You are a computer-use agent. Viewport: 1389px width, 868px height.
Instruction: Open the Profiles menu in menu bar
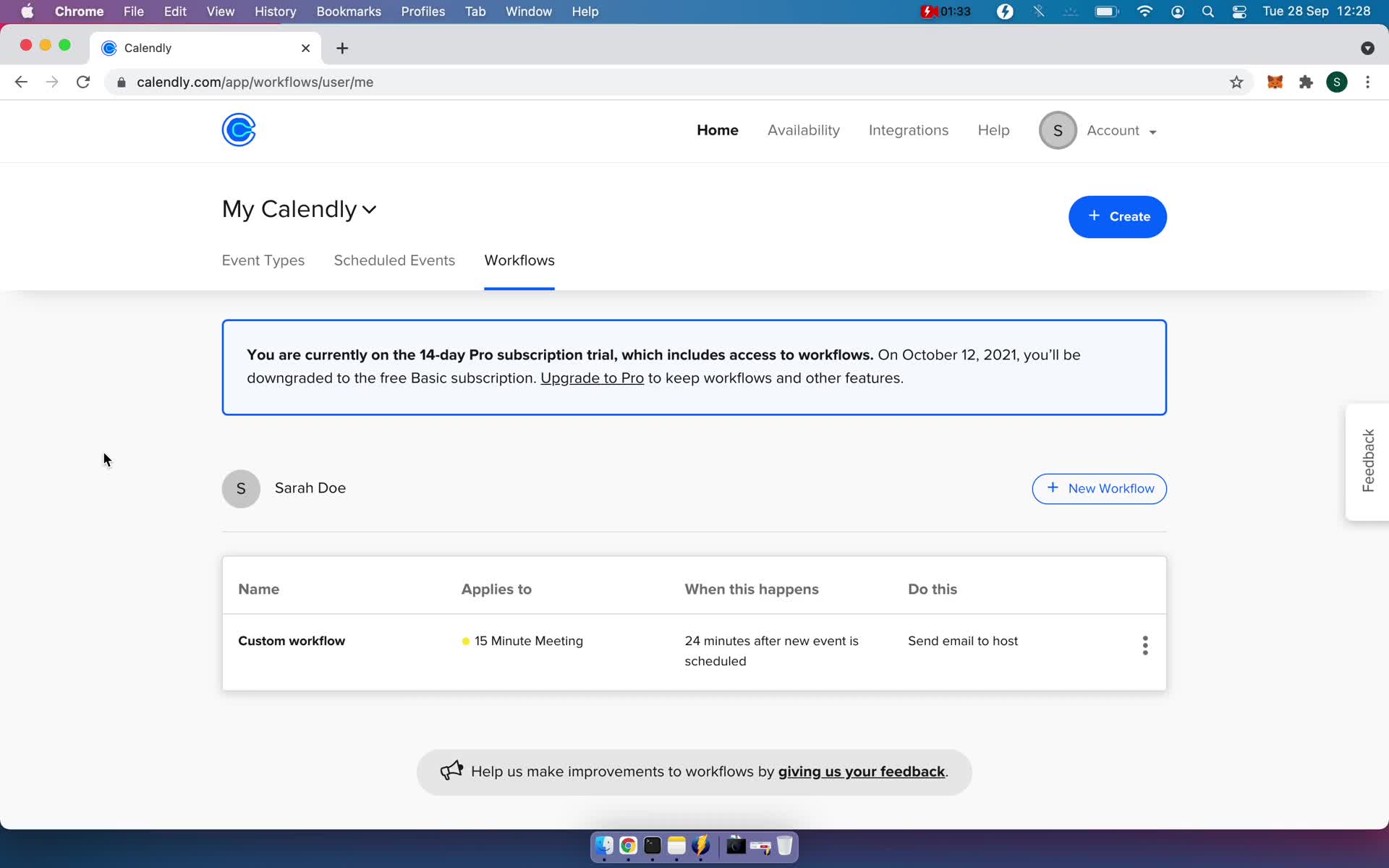tap(422, 12)
